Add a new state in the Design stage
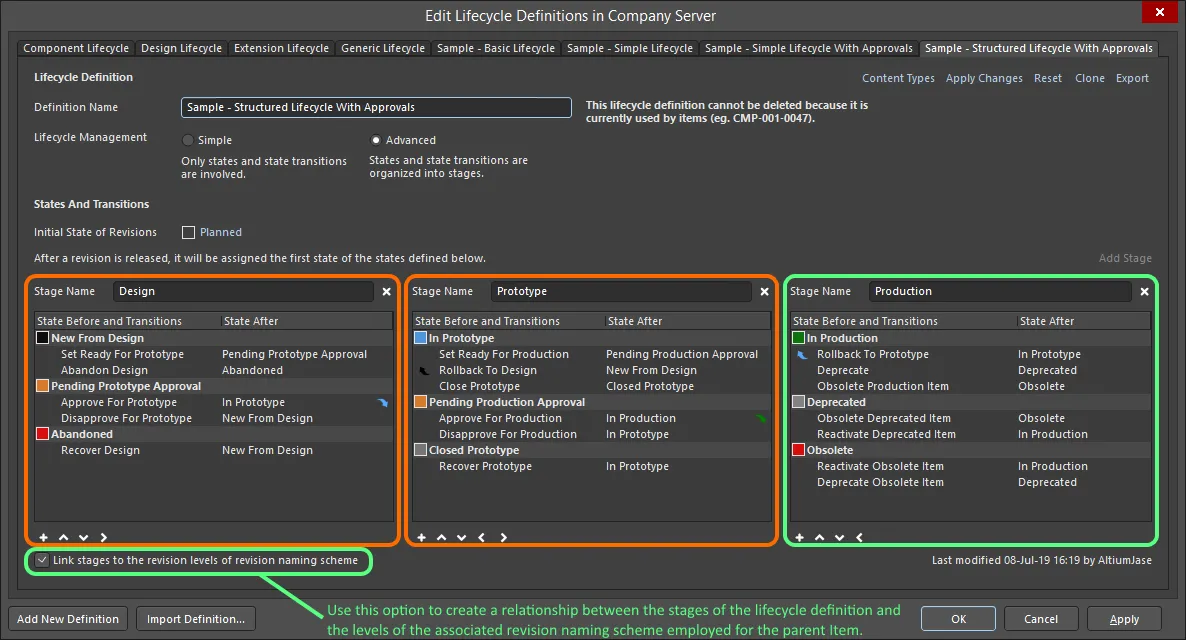1186x640 pixels. click(42, 538)
